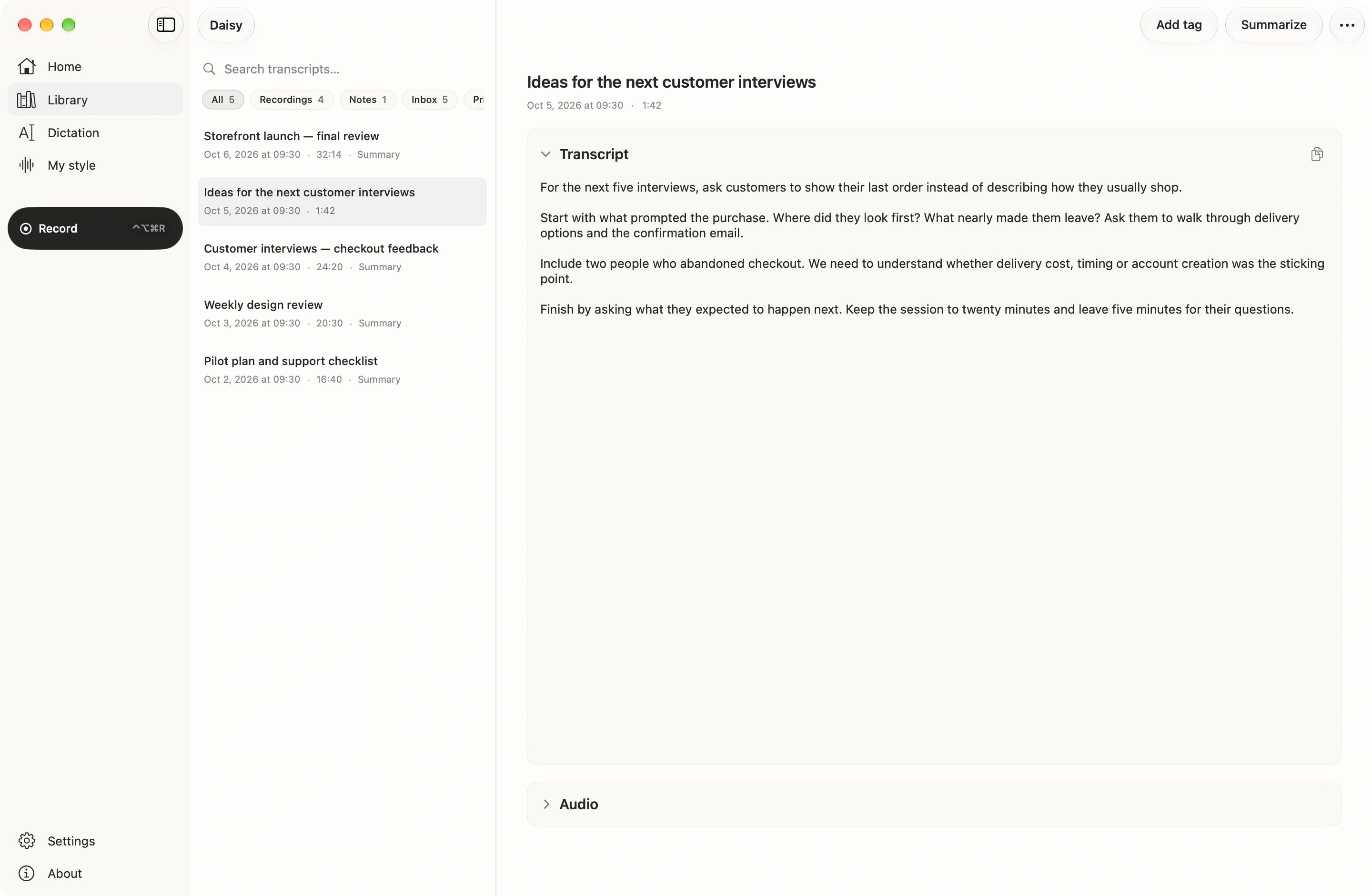This screenshot has height=896, width=1372.
Task: Open the three-dot more options menu
Action: point(1347,25)
